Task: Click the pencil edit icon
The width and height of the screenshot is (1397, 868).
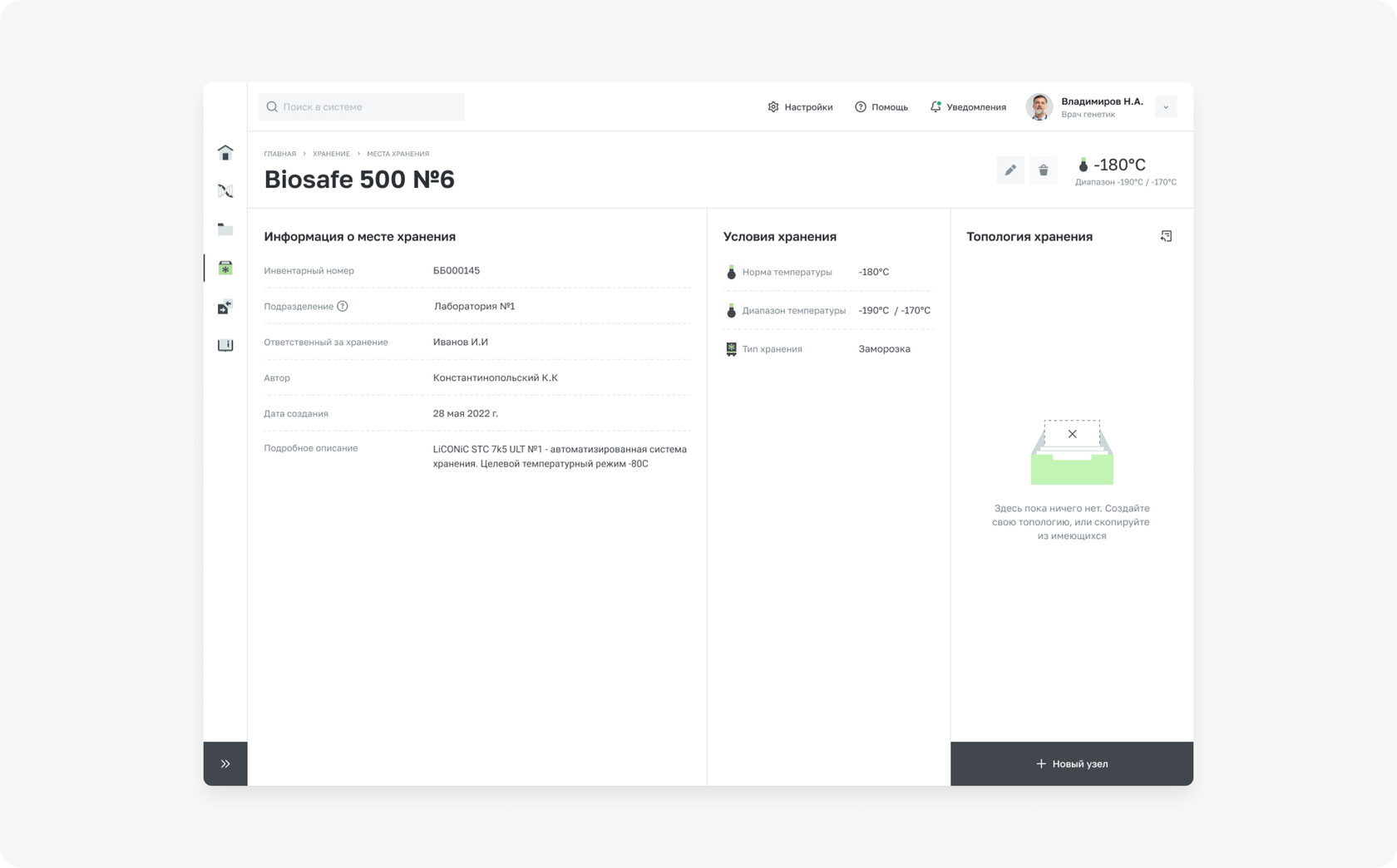Action: click(1010, 170)
